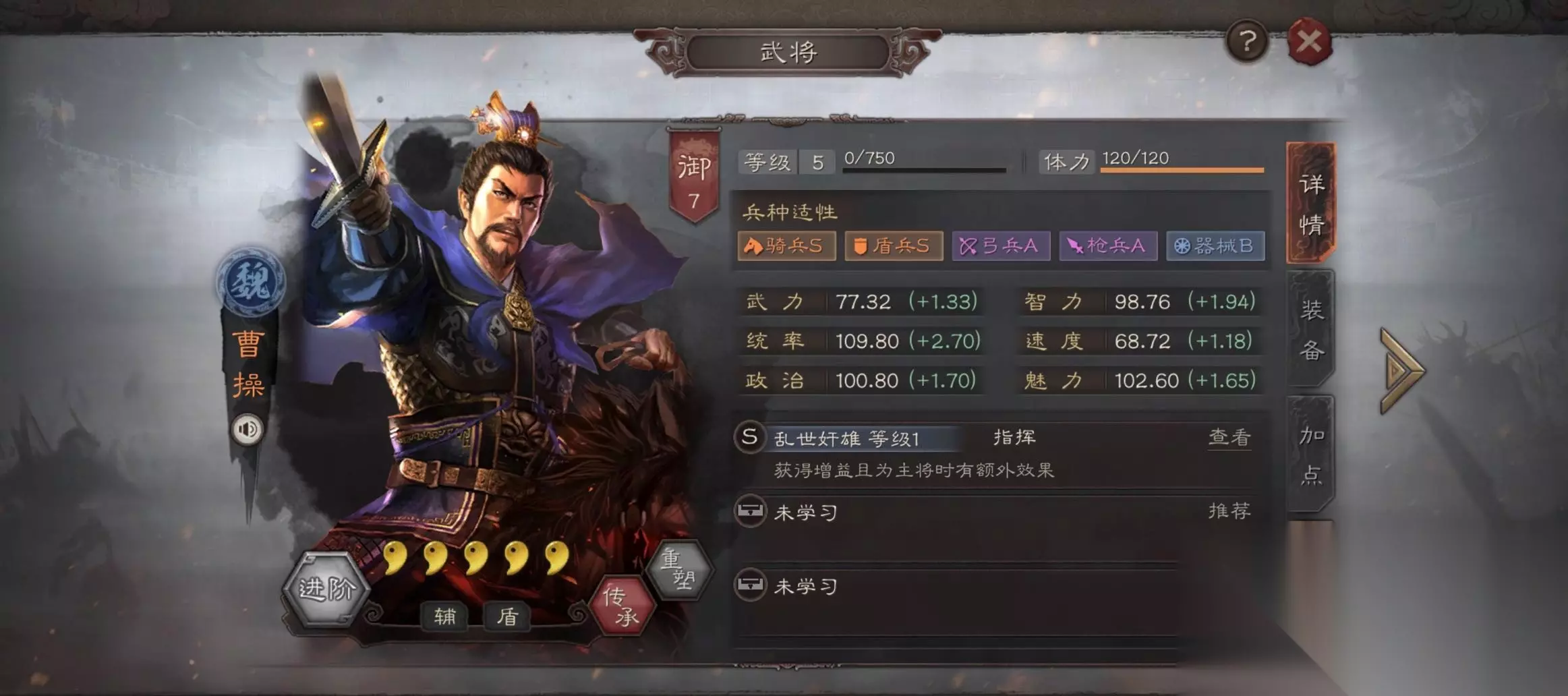Tap the 魏 faction emblem
Viewport: 1568px width, 696px height.
click(251, 281)
